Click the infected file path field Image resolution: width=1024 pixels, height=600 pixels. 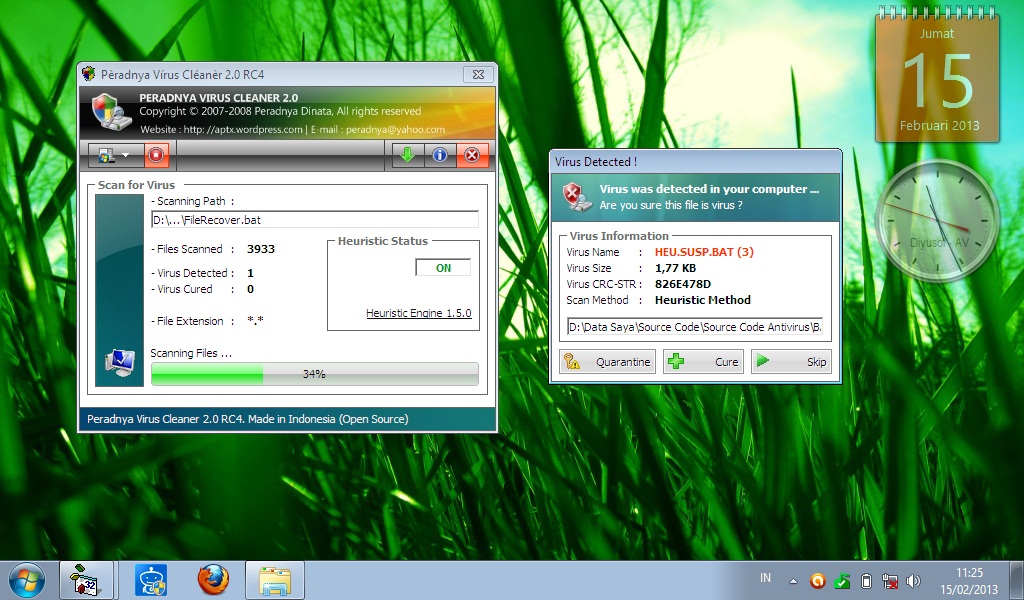(695, 326)
